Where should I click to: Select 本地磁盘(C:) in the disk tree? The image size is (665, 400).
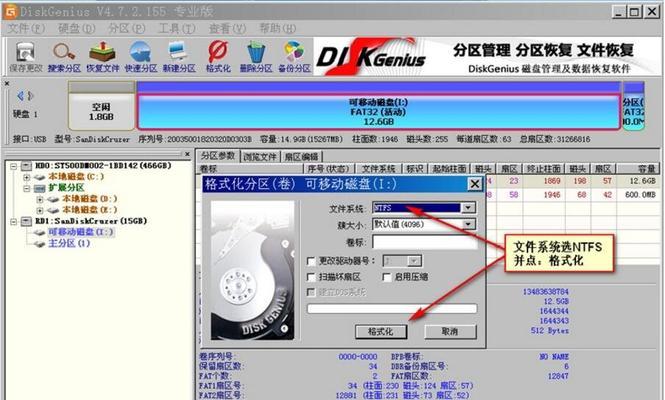tap(76, 176)
